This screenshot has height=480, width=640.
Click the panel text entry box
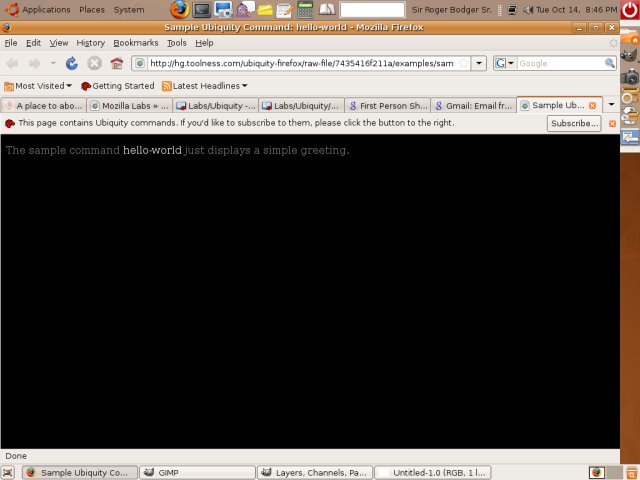[372, 10]
